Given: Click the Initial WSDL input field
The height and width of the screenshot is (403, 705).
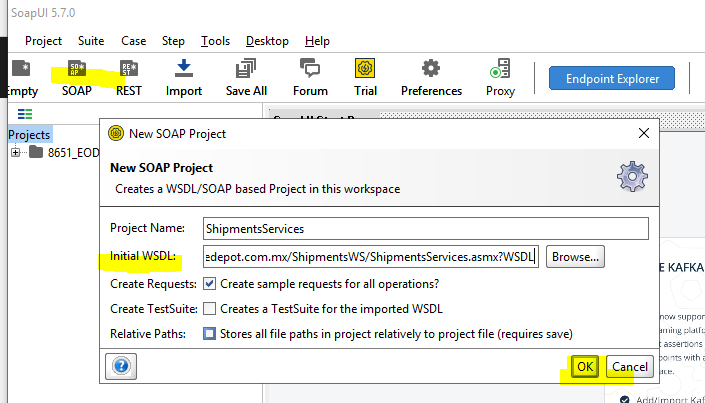Looking at the screenshot, I should [x=371, y=256].
